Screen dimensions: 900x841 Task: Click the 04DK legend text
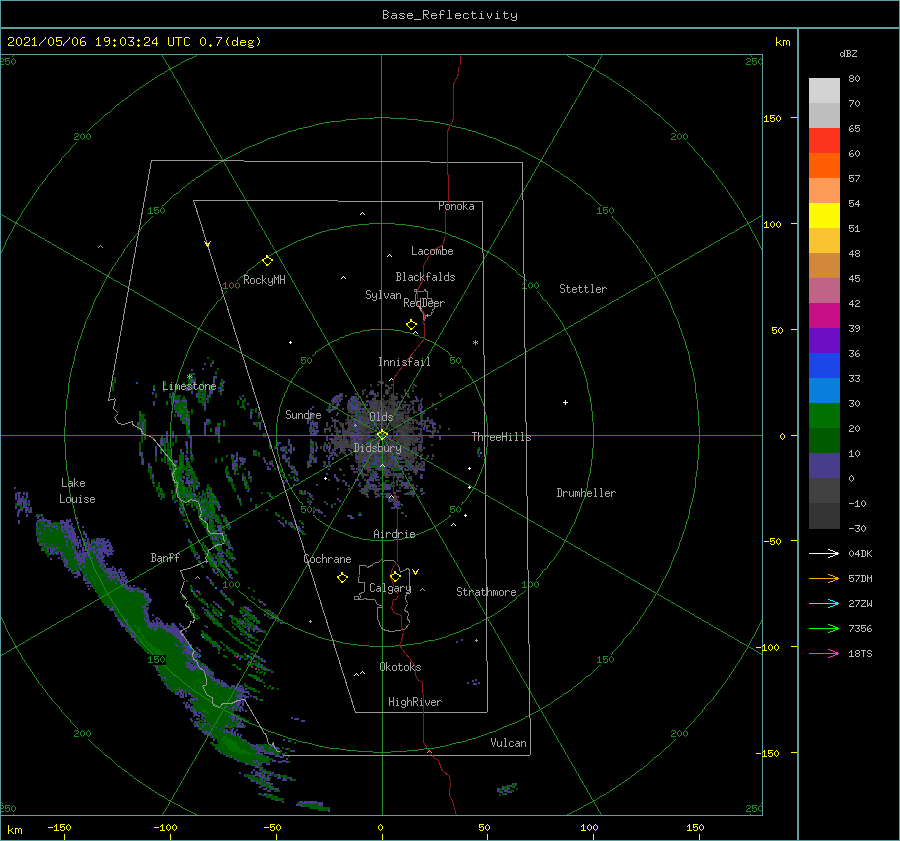(860, 553)
